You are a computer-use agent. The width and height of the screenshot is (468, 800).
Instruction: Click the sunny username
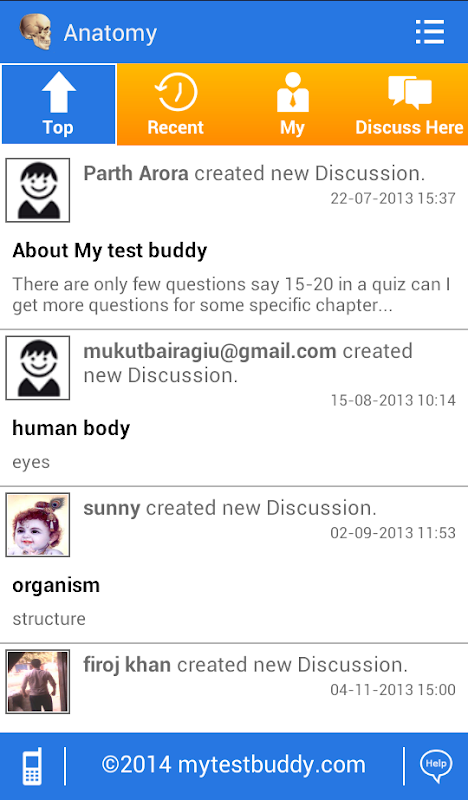(112, 508)
